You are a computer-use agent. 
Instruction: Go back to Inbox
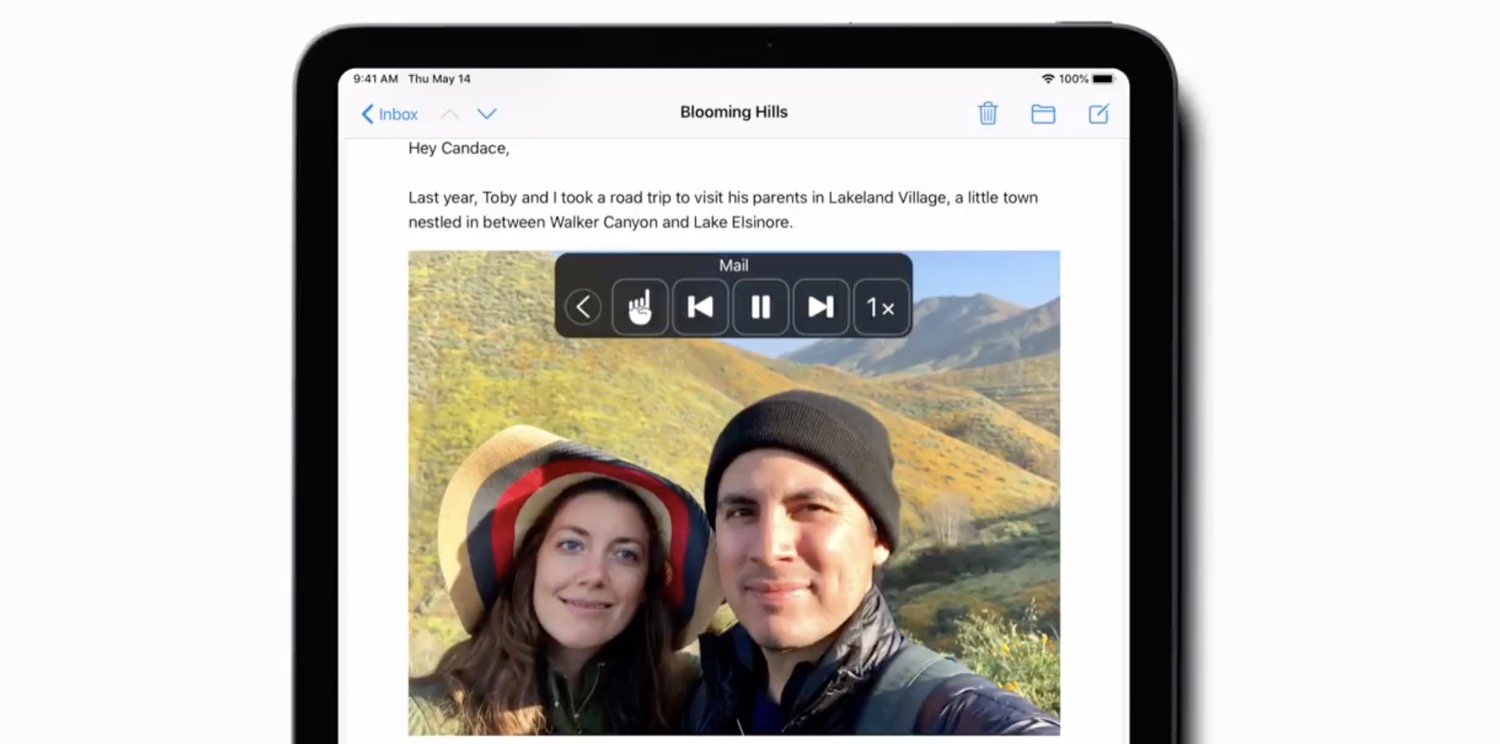coord(390,115)
